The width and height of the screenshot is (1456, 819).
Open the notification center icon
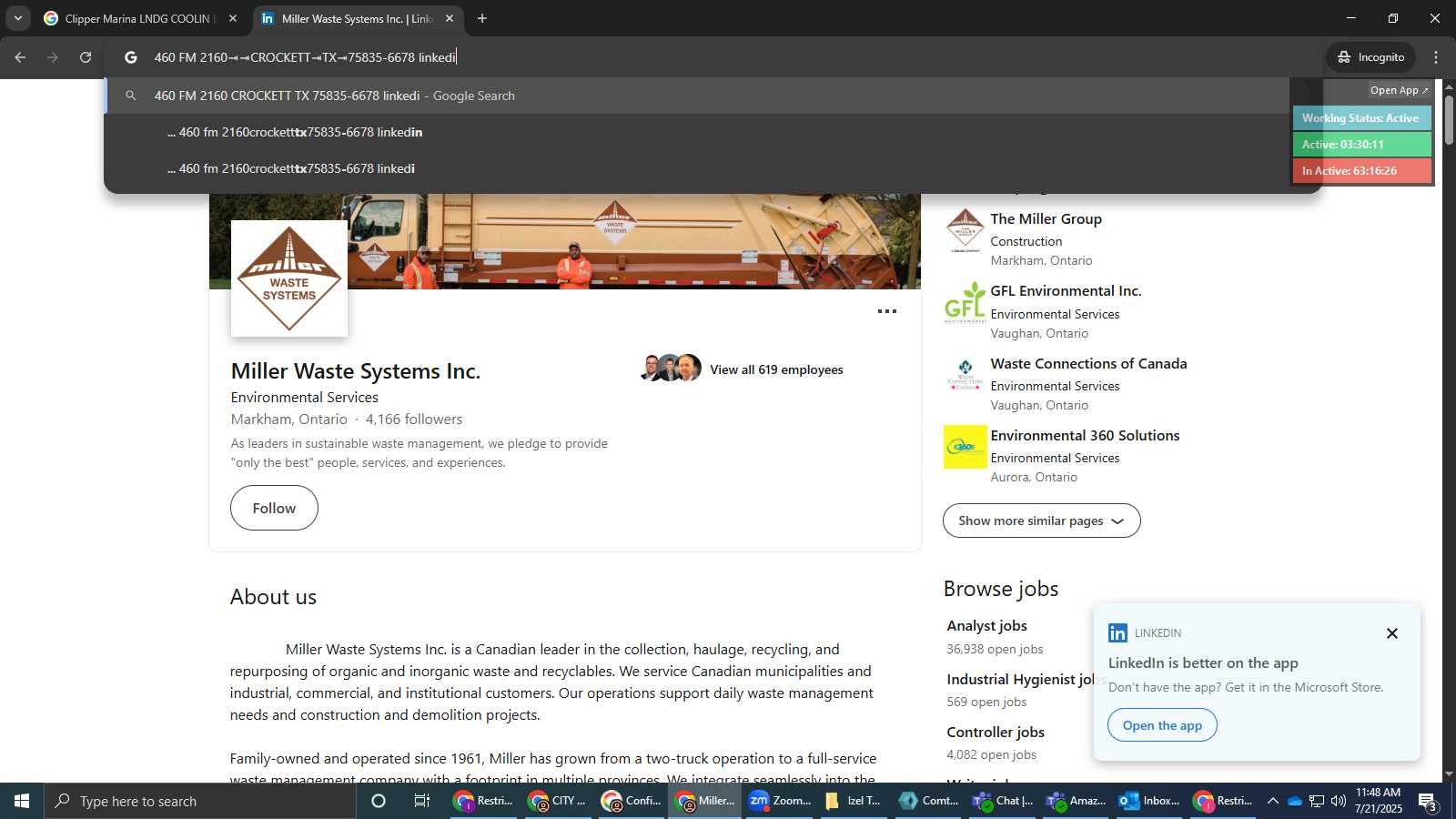1428,802
